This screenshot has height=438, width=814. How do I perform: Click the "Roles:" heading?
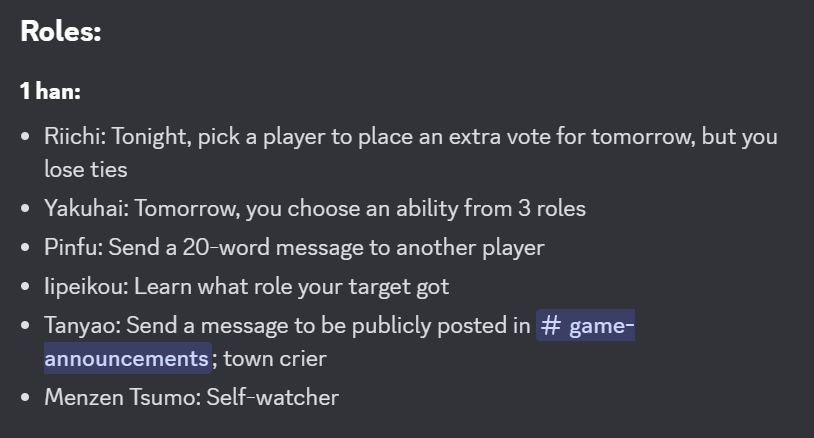pos(61,32)
